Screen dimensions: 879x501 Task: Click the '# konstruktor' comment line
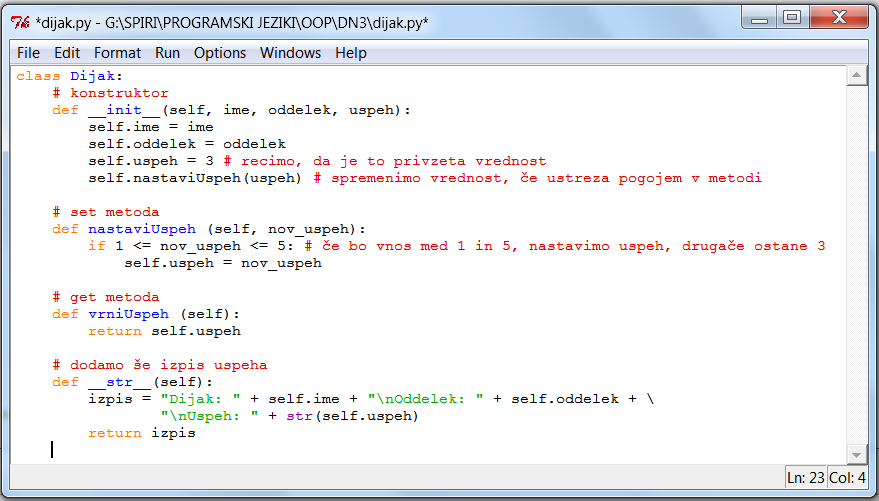111,93
